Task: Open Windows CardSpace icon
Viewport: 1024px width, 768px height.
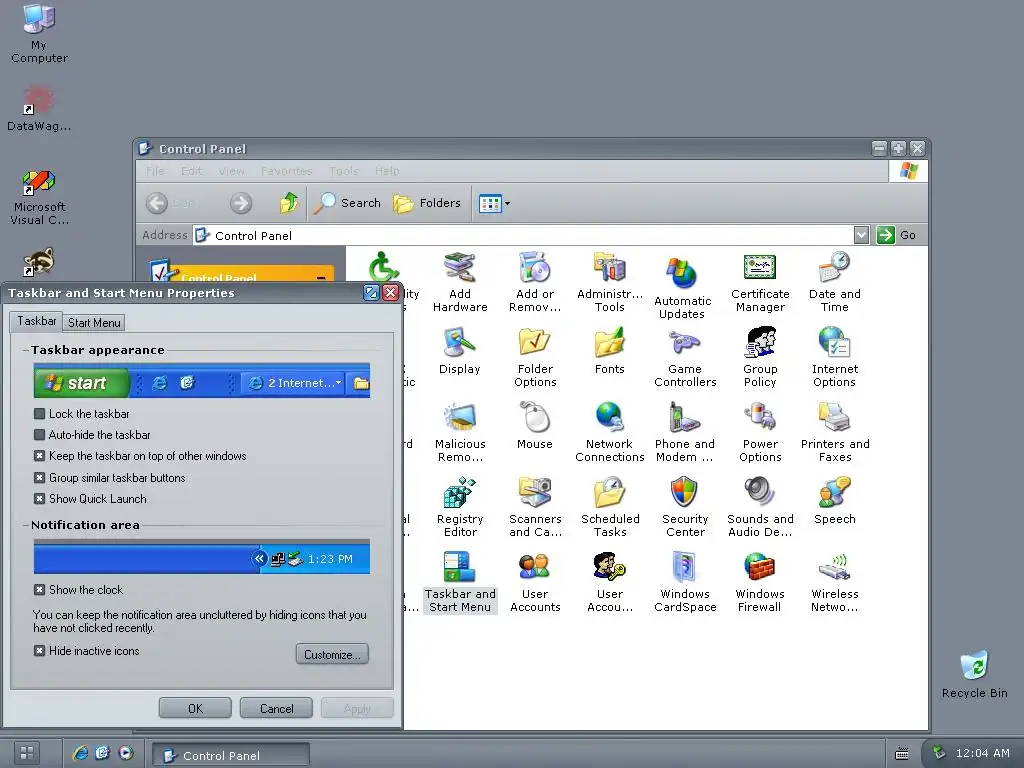Action: click(x=685, y=583)
